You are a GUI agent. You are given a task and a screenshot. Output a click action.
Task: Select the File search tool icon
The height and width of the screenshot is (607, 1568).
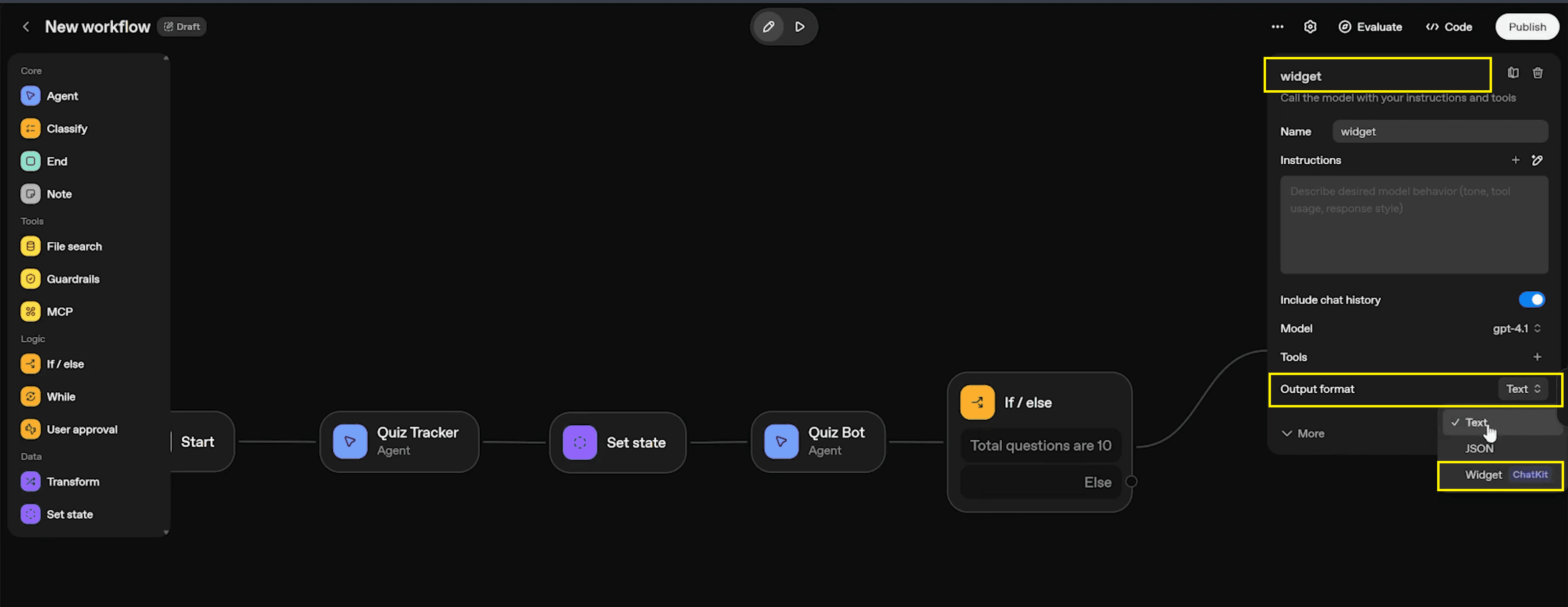(30, 246)
